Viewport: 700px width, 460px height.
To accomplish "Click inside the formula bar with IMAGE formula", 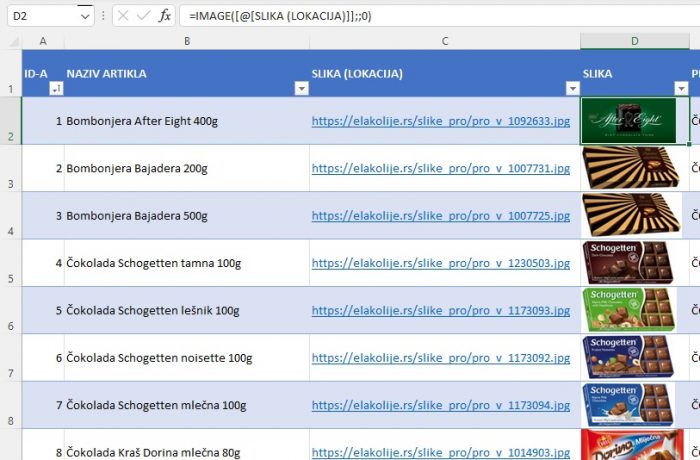I will pos(440,16).
